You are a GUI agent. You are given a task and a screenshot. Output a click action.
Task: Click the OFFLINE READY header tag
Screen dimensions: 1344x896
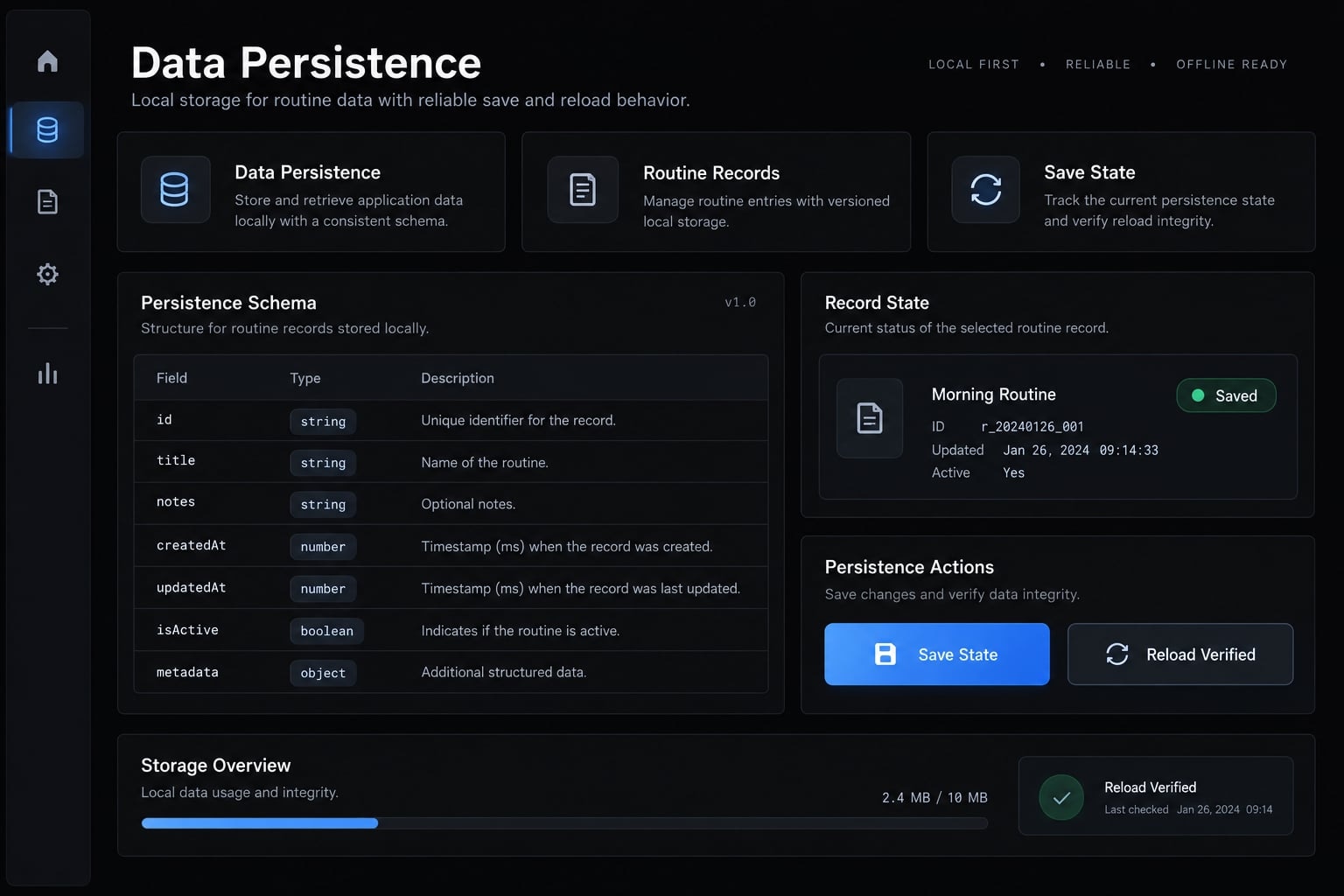click(1231, 65)
